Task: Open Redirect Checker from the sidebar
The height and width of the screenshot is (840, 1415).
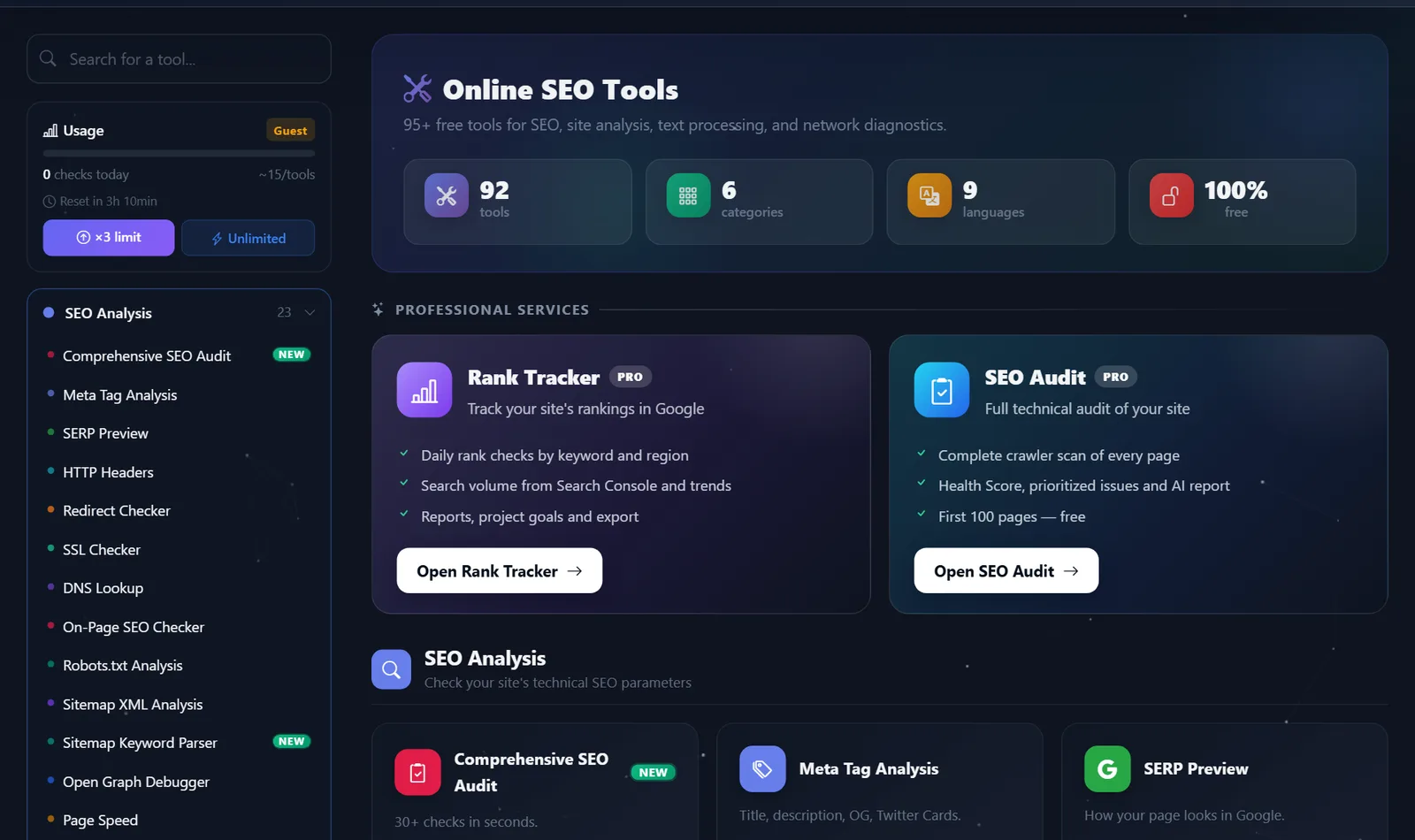Action: point(179,511)
